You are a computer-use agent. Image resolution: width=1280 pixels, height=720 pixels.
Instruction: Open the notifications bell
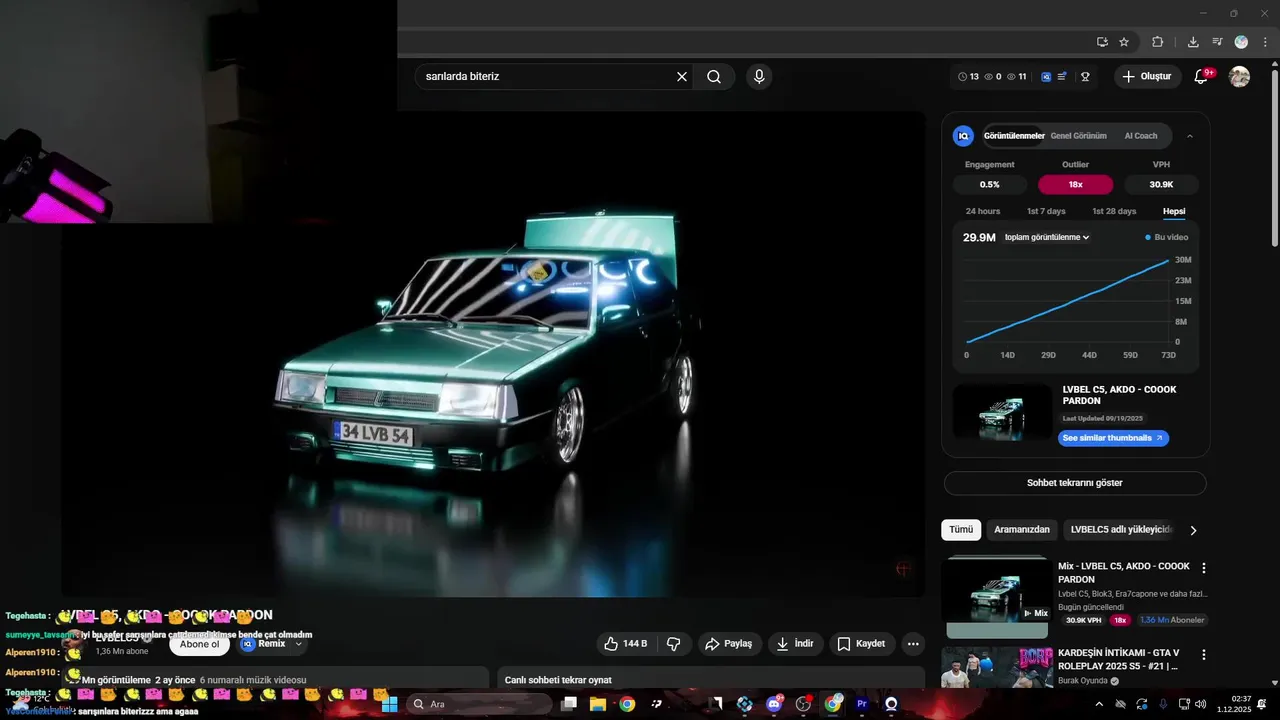click(x=1202, y=76)
